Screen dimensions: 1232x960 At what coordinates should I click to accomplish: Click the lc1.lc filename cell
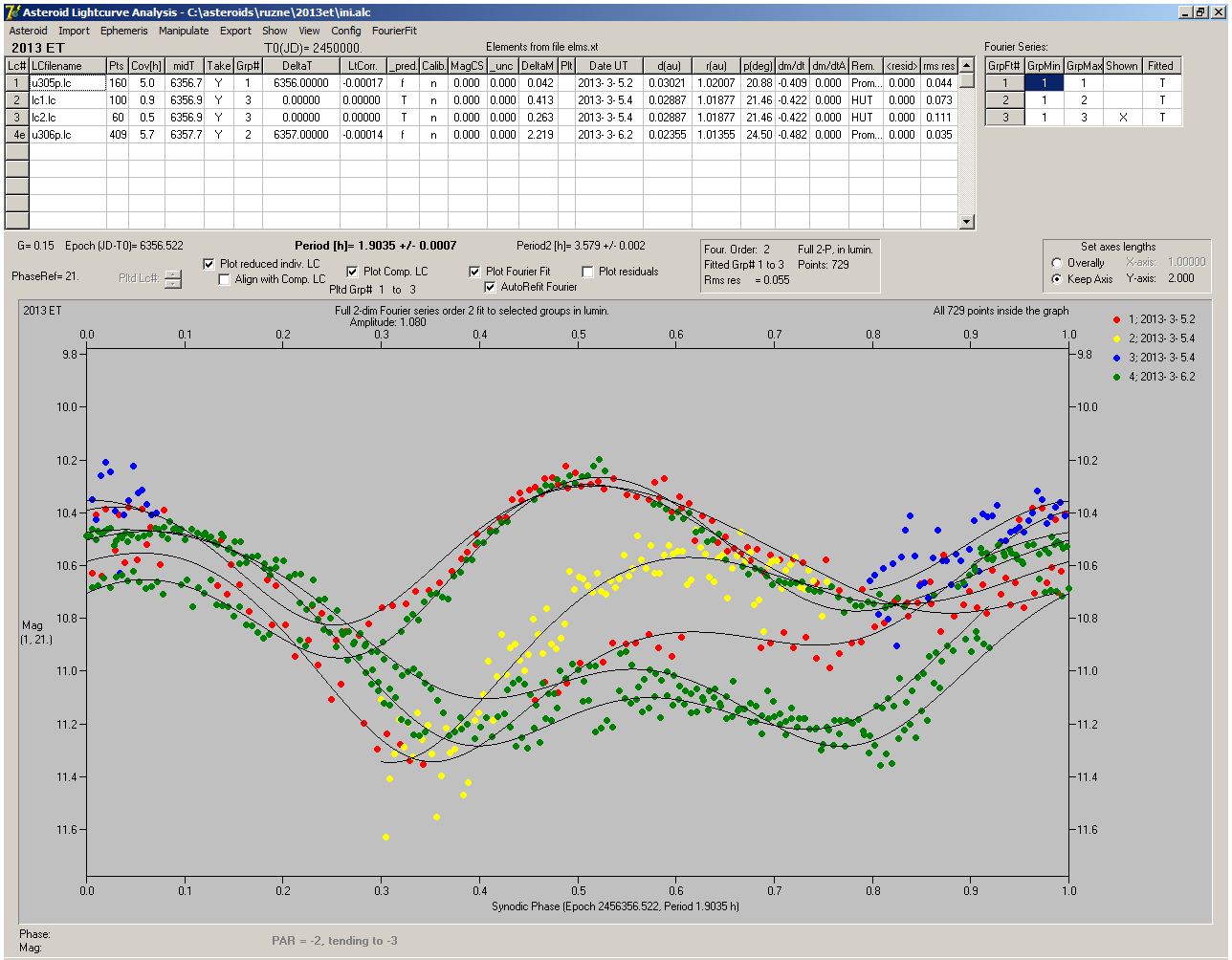[67, 100]
